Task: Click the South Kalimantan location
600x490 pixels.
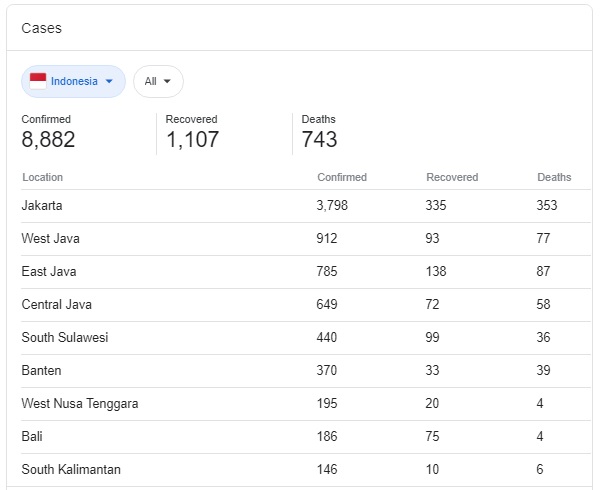Action: [71, 469]
